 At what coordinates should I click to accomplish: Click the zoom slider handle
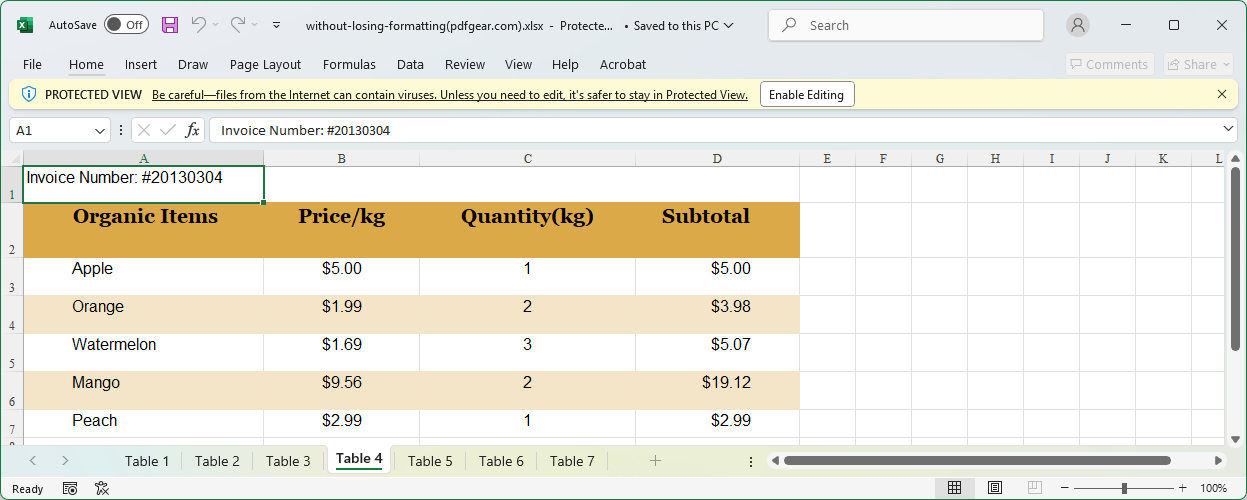(1125, 488)
